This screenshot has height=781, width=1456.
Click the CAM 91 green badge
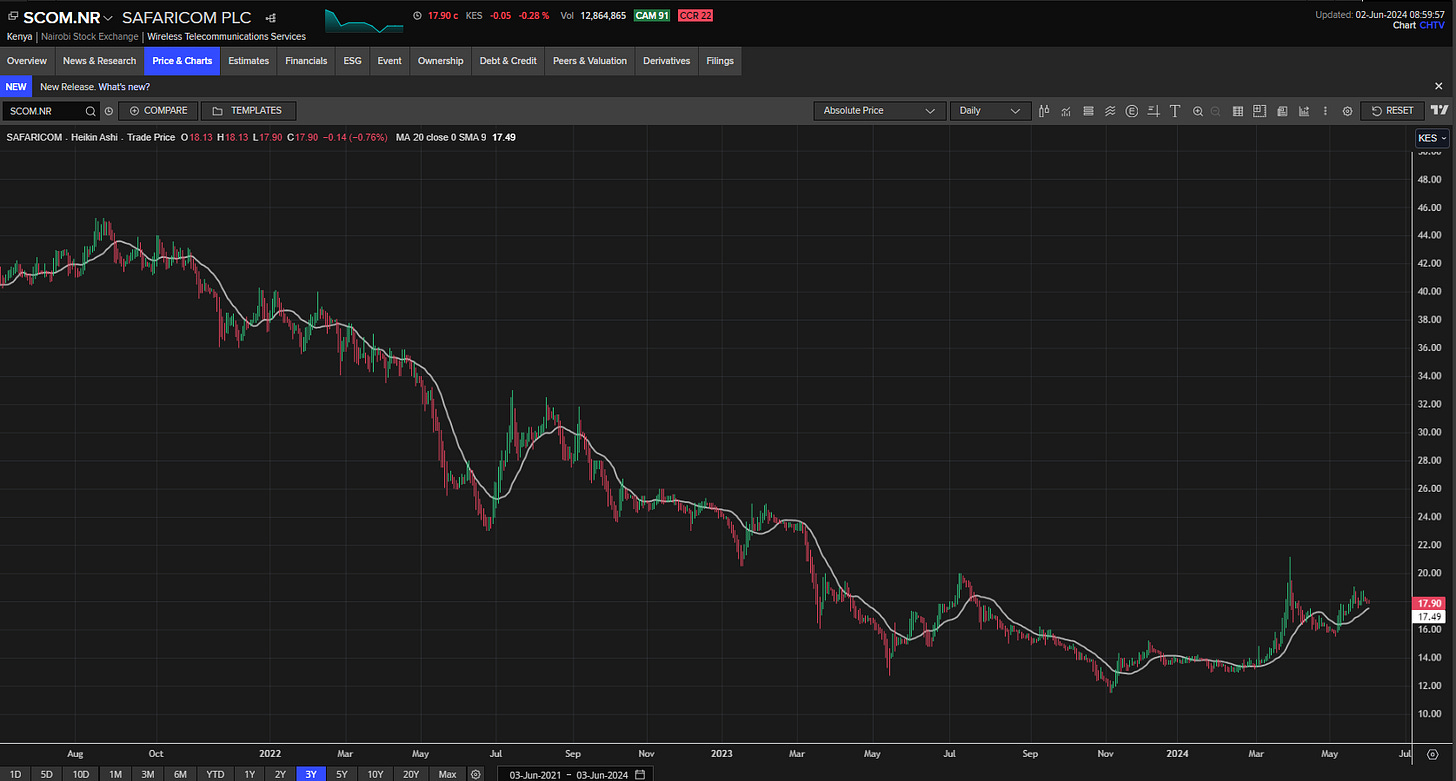pos(652,16)
